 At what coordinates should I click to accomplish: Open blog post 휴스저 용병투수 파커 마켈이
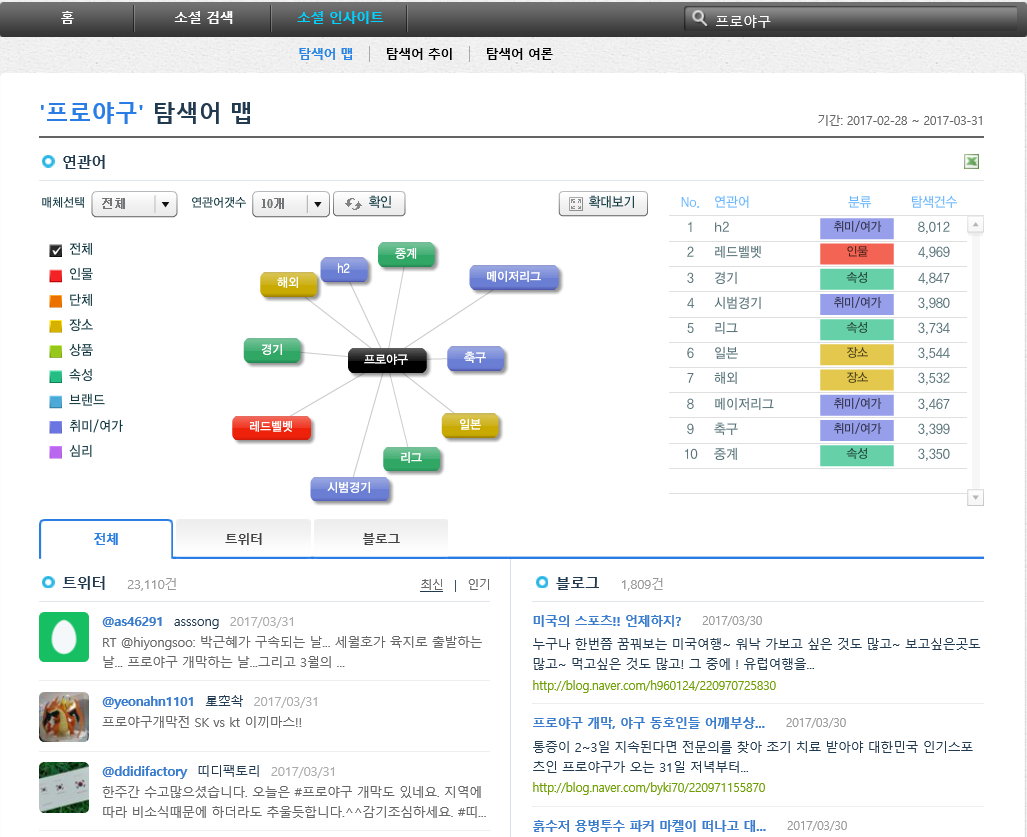point(649,826)
